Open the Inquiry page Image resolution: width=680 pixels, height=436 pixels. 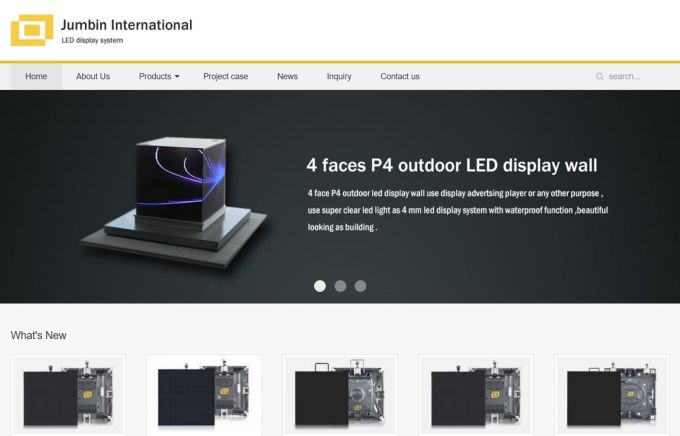(339, 77)
